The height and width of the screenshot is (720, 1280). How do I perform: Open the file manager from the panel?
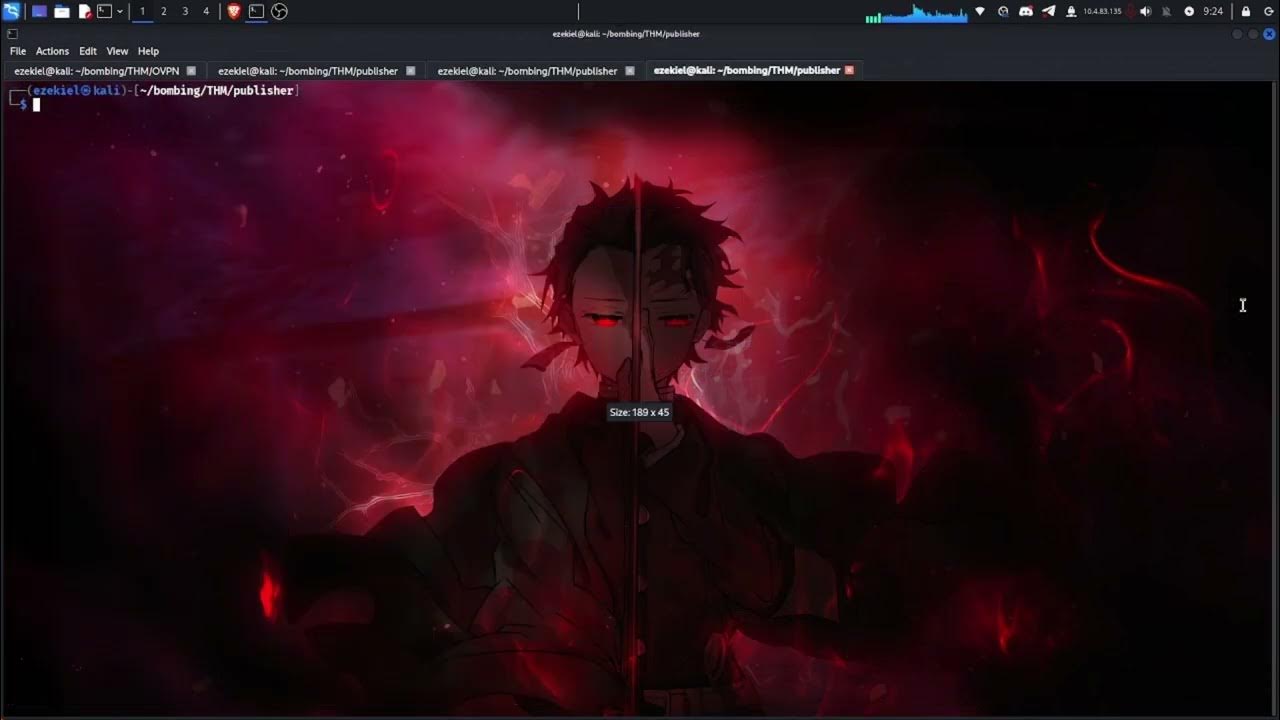pos(62,11)
